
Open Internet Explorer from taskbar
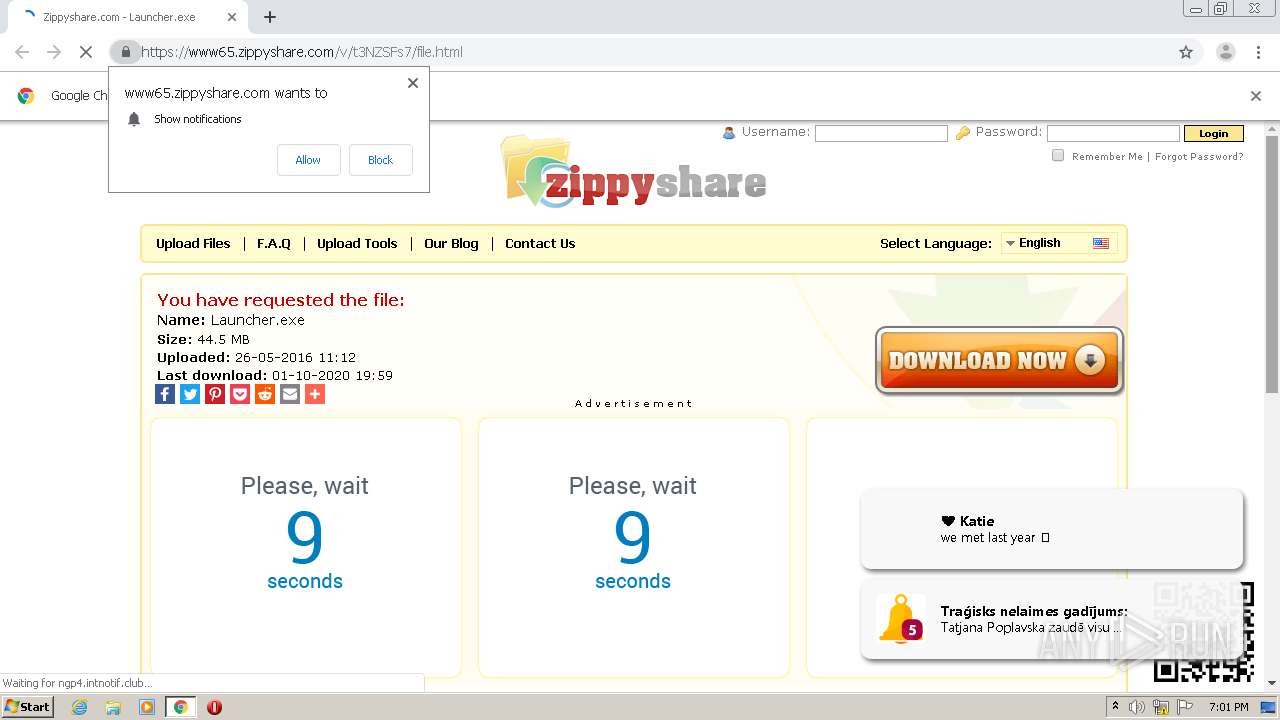80,707
